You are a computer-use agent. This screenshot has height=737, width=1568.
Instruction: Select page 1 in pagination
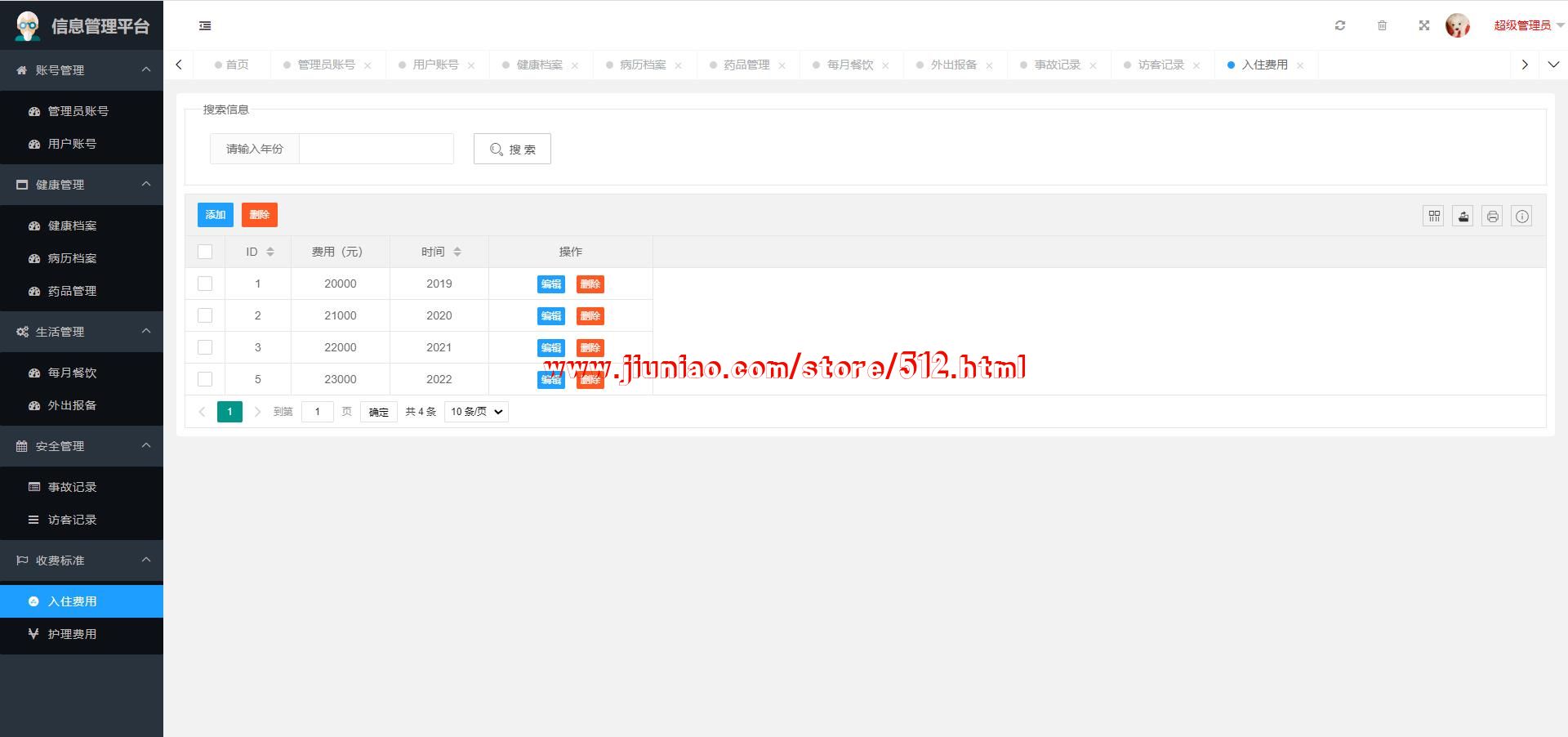pos(229,412)
